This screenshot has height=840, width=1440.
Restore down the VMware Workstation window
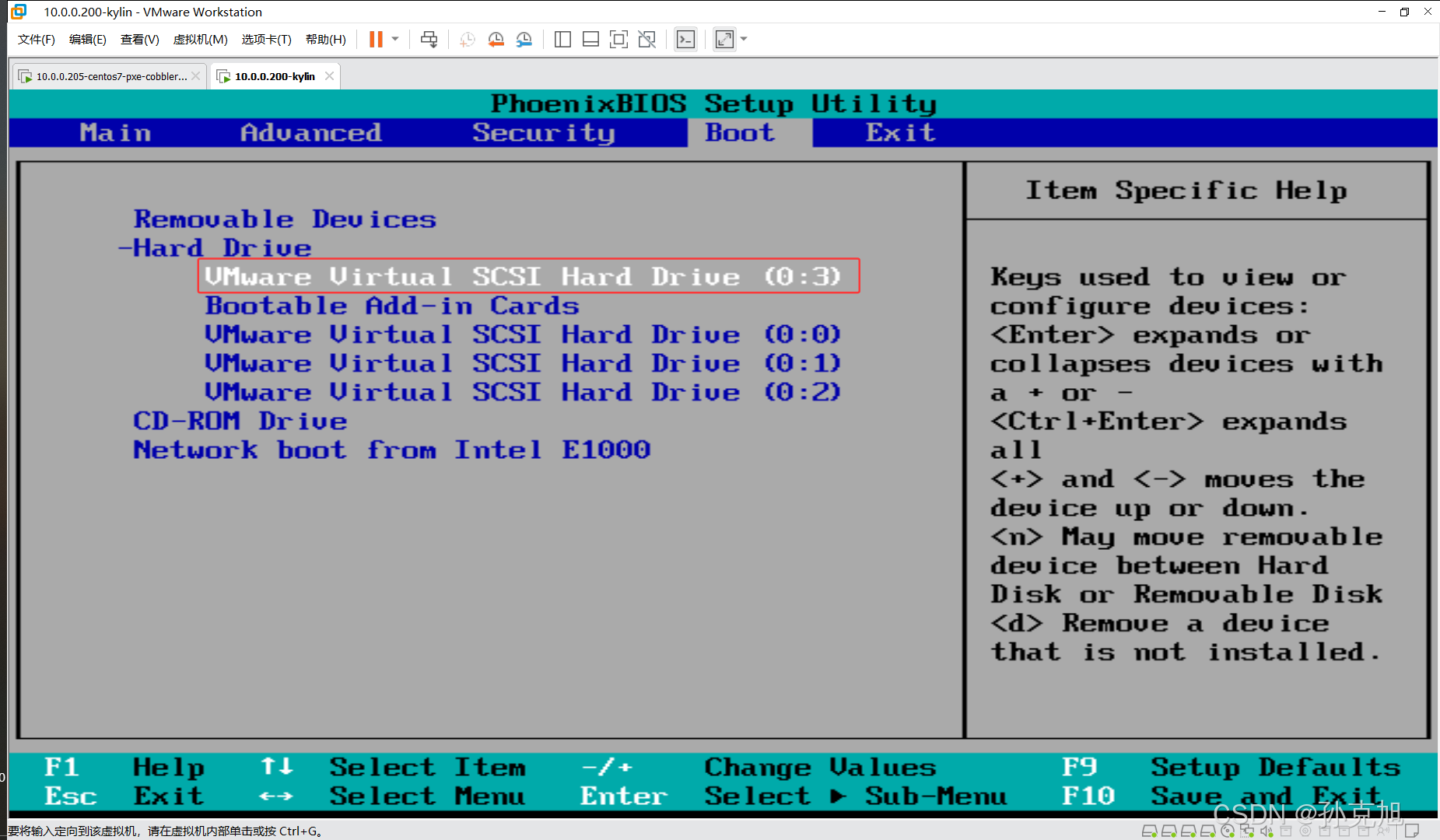coord(1404,12)
